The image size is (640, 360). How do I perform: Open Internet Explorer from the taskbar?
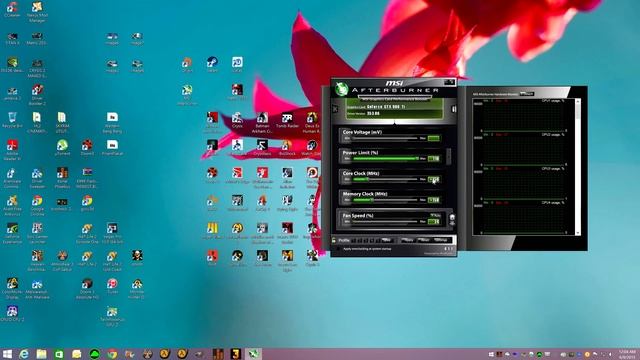(x=24, y=354)
